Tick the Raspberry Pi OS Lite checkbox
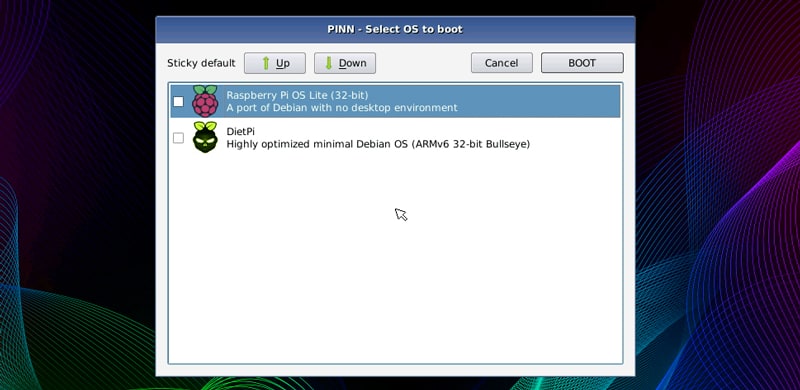The image size is (800, 390). click(x=179, y=102)
